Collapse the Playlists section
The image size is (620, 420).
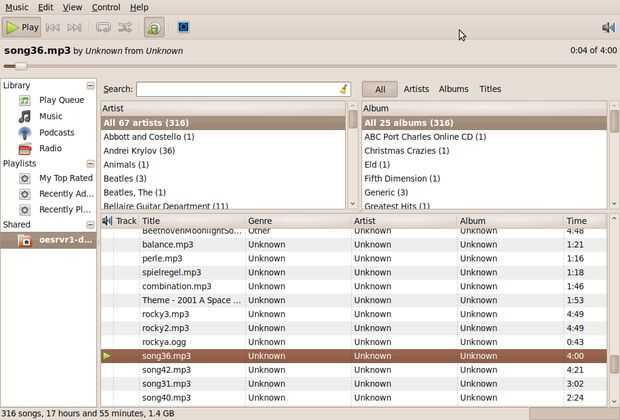[91, 164]
